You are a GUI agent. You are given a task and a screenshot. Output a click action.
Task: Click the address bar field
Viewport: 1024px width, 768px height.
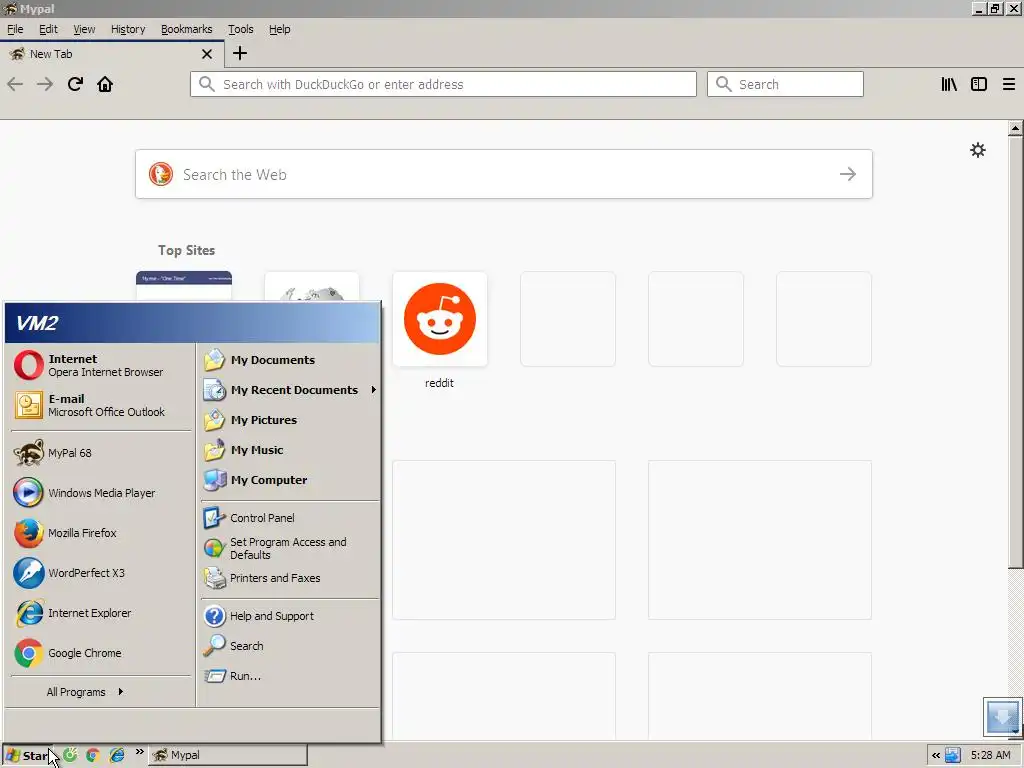(x=443, y=84)
